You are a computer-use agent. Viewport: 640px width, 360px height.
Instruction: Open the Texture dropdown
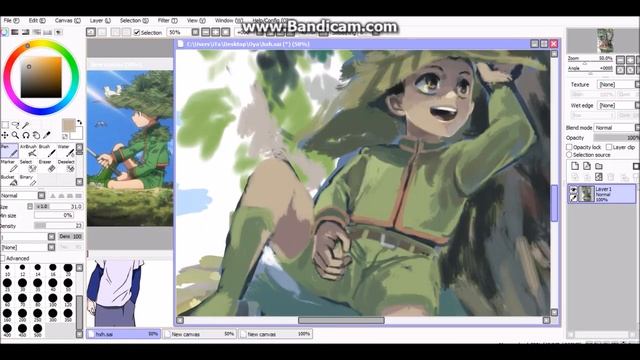[x=617, y=84]
